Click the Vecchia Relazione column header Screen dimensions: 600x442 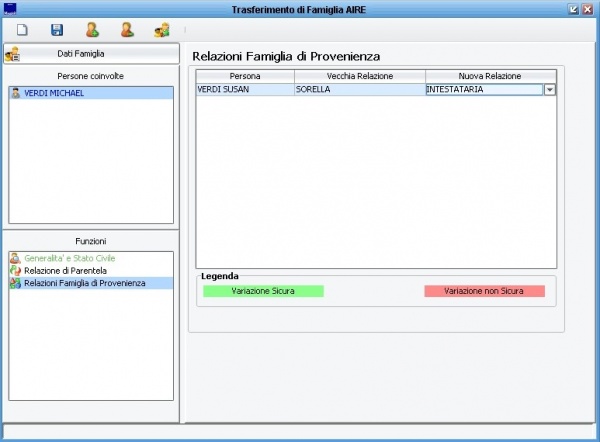360,76
